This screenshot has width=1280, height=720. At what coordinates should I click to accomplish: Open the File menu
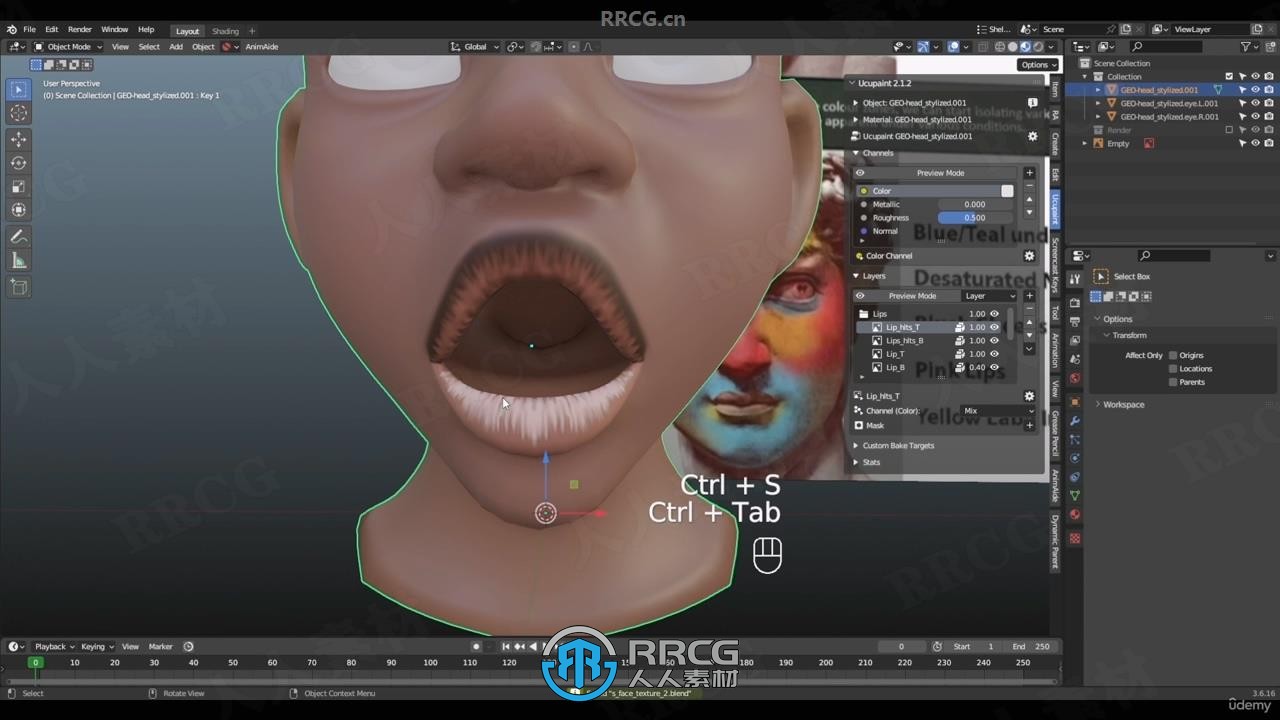pyautogui.click(x=30, y=30)
